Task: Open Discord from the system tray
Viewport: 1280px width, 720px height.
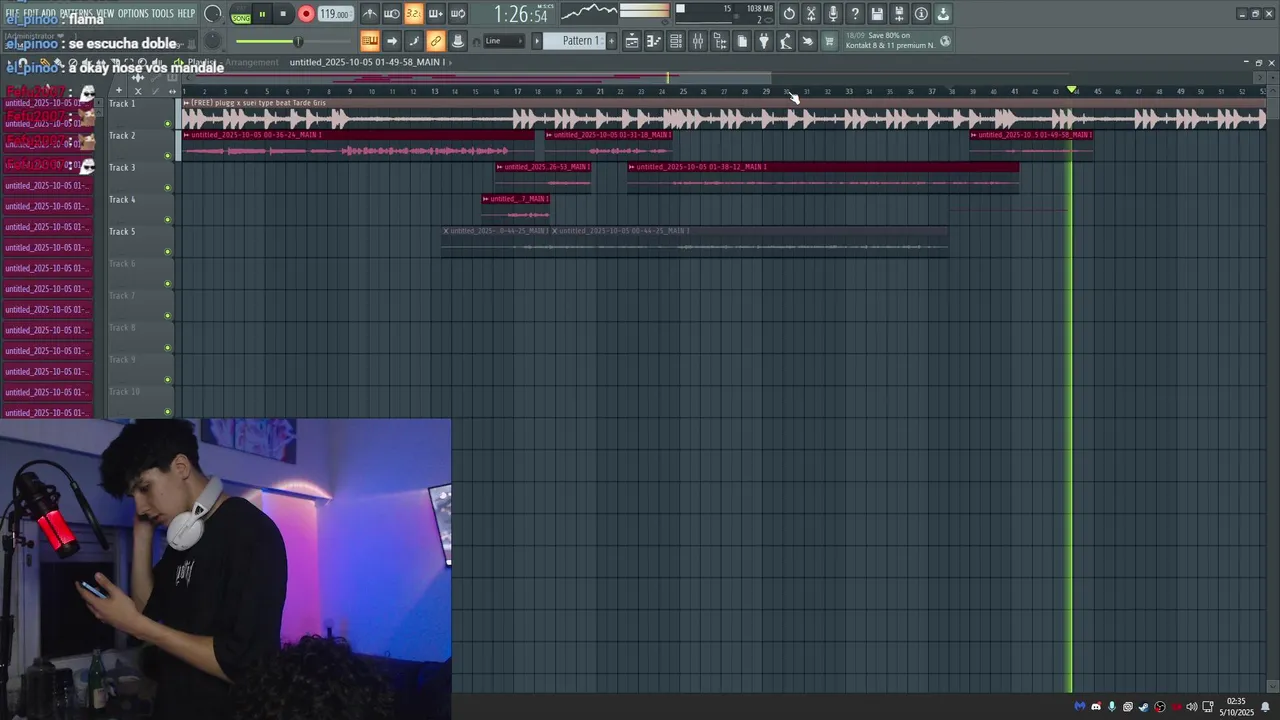Action: point(1096,707)
